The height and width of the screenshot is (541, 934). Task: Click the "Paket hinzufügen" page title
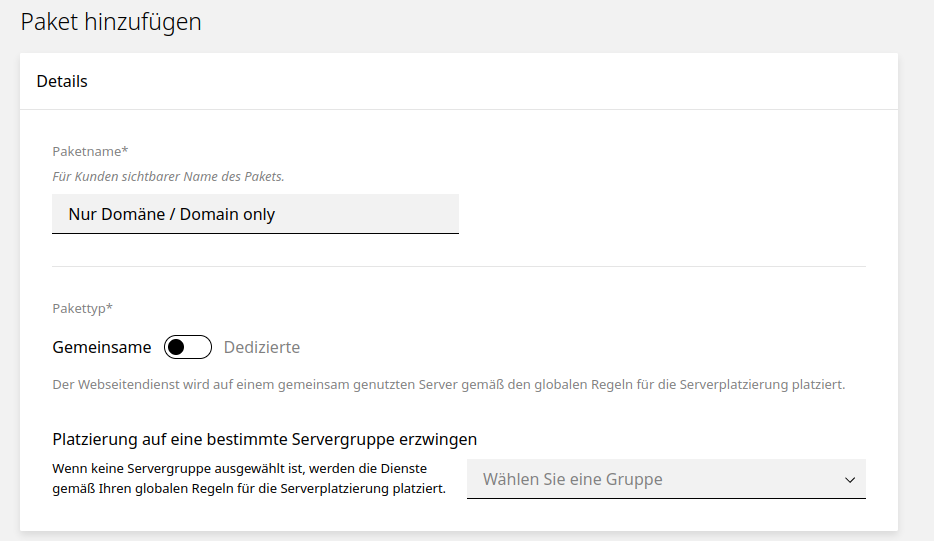111,21
